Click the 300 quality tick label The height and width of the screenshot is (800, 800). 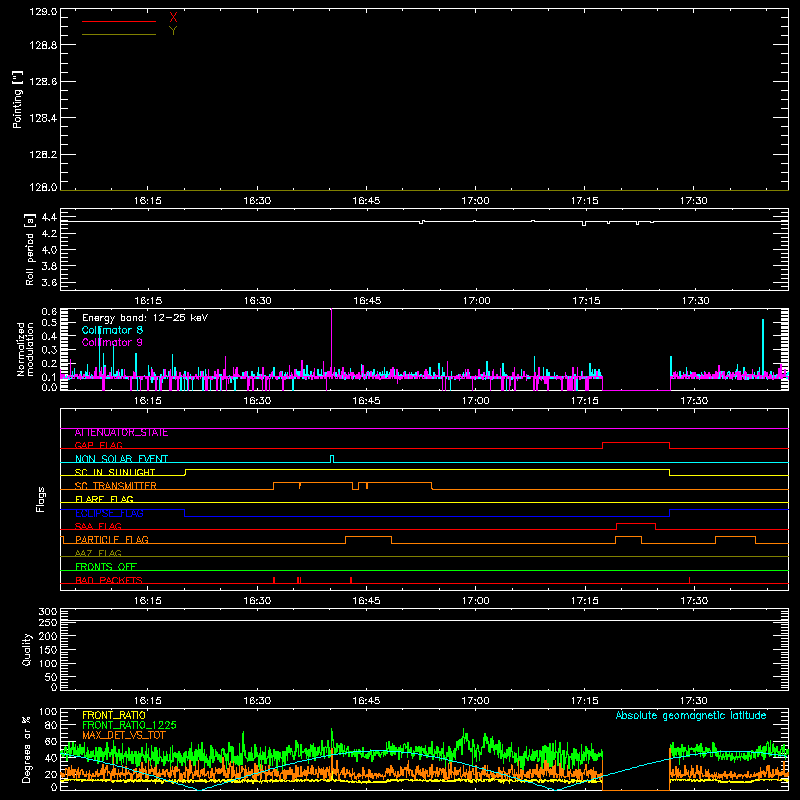(47, 612)
